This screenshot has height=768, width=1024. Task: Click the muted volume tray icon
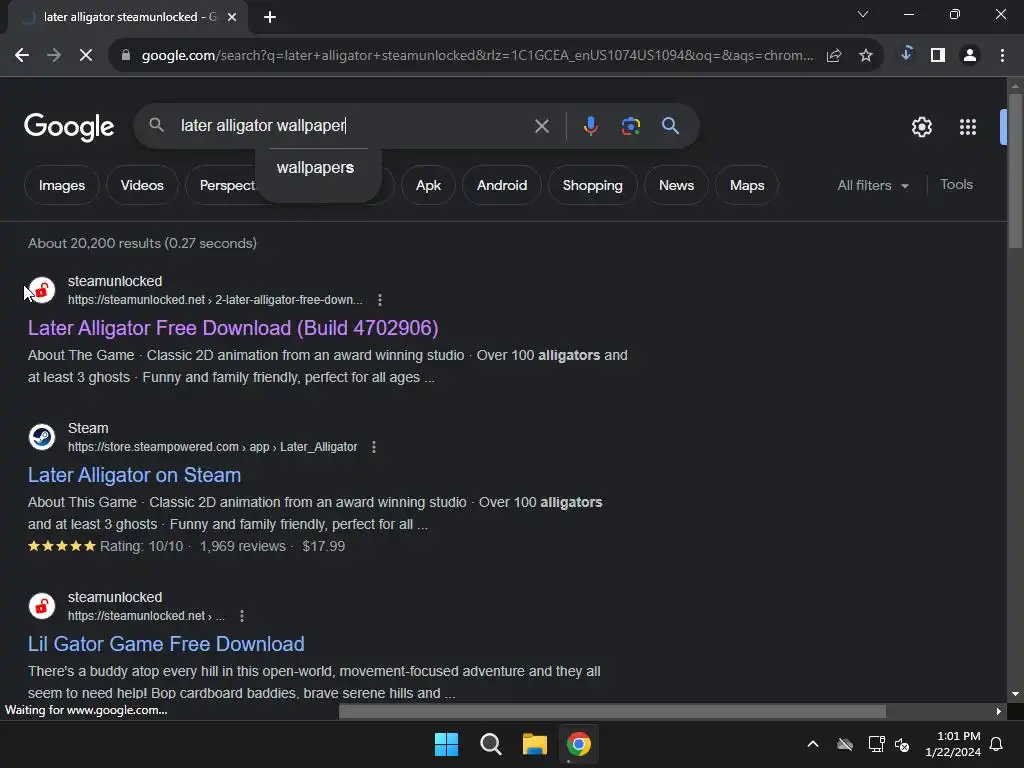[x=902, y=744]
